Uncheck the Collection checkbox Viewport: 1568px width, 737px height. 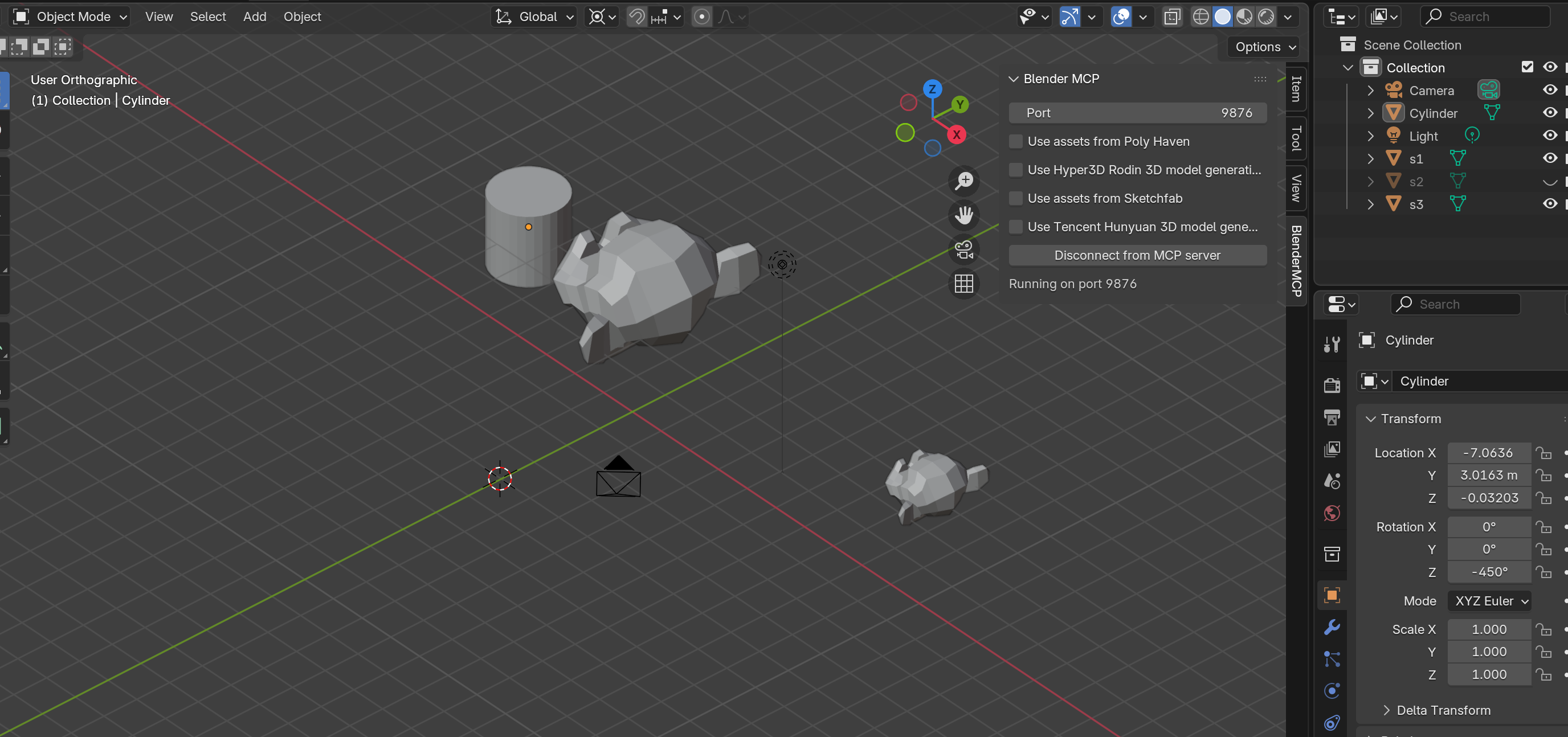pyautogui.click(x=1527, y=67)
